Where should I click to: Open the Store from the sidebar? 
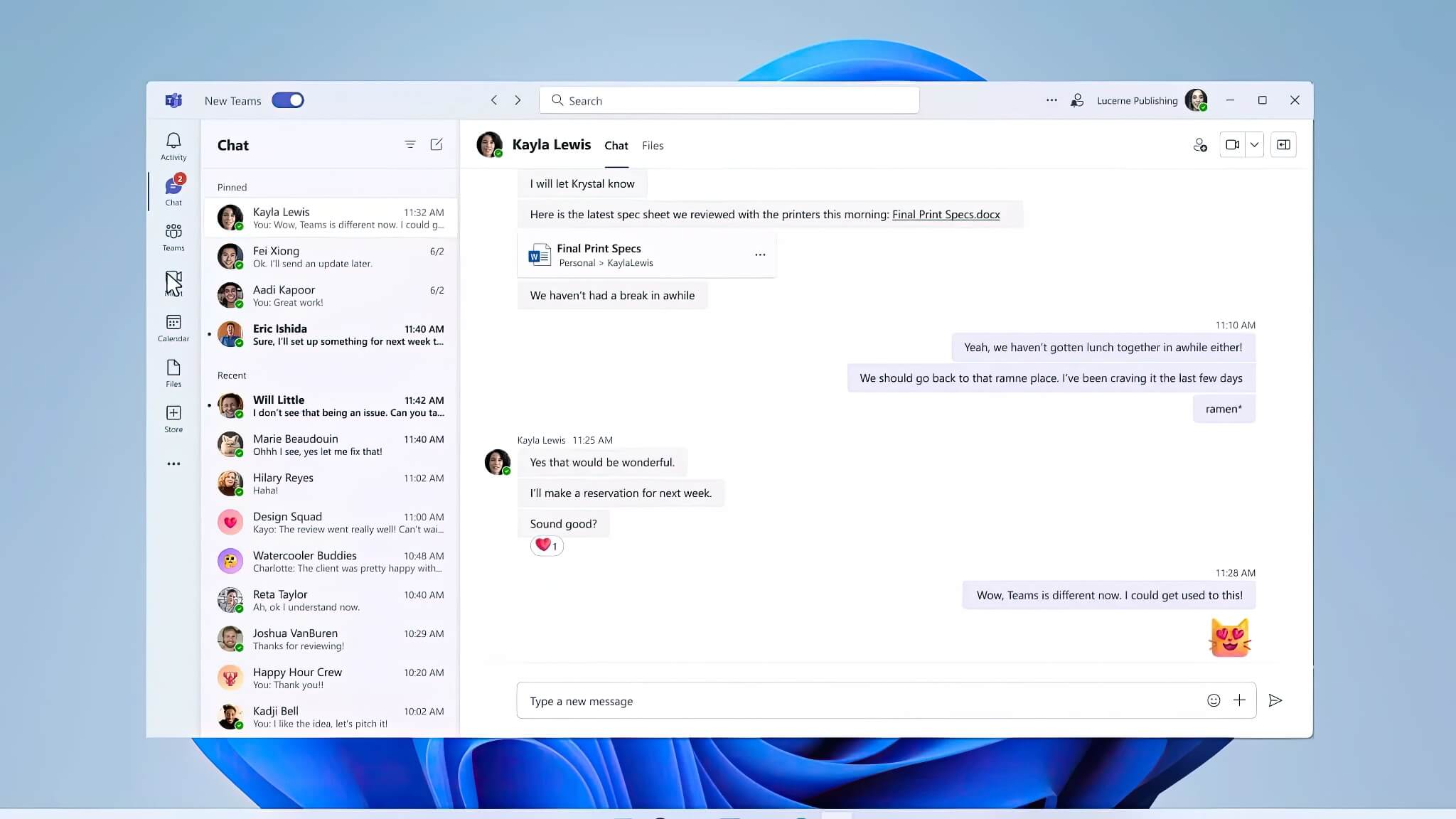pos(173,417)
